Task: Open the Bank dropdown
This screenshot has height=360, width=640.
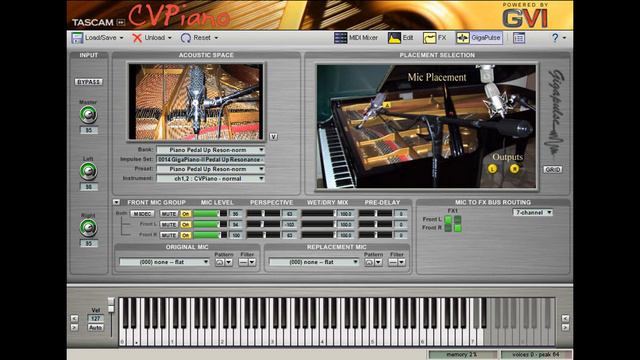Action: coord(211,150)
